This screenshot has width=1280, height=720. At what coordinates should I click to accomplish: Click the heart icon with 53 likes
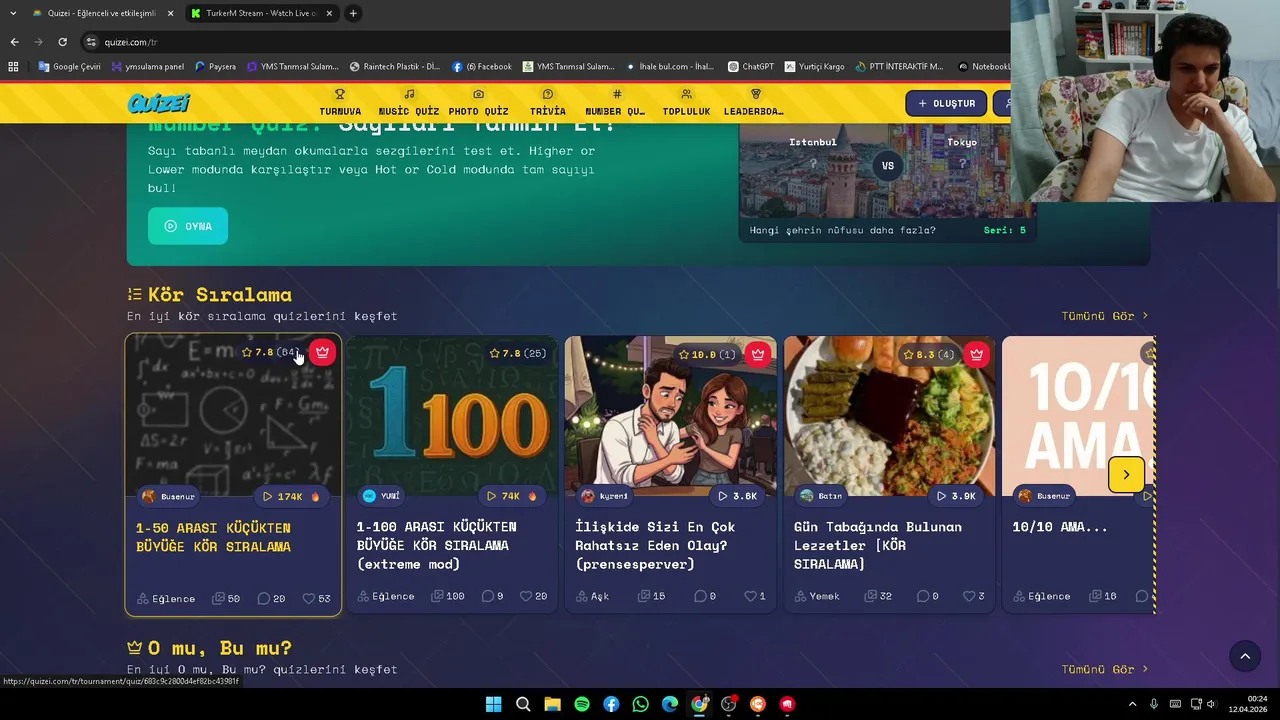(308, 598)
